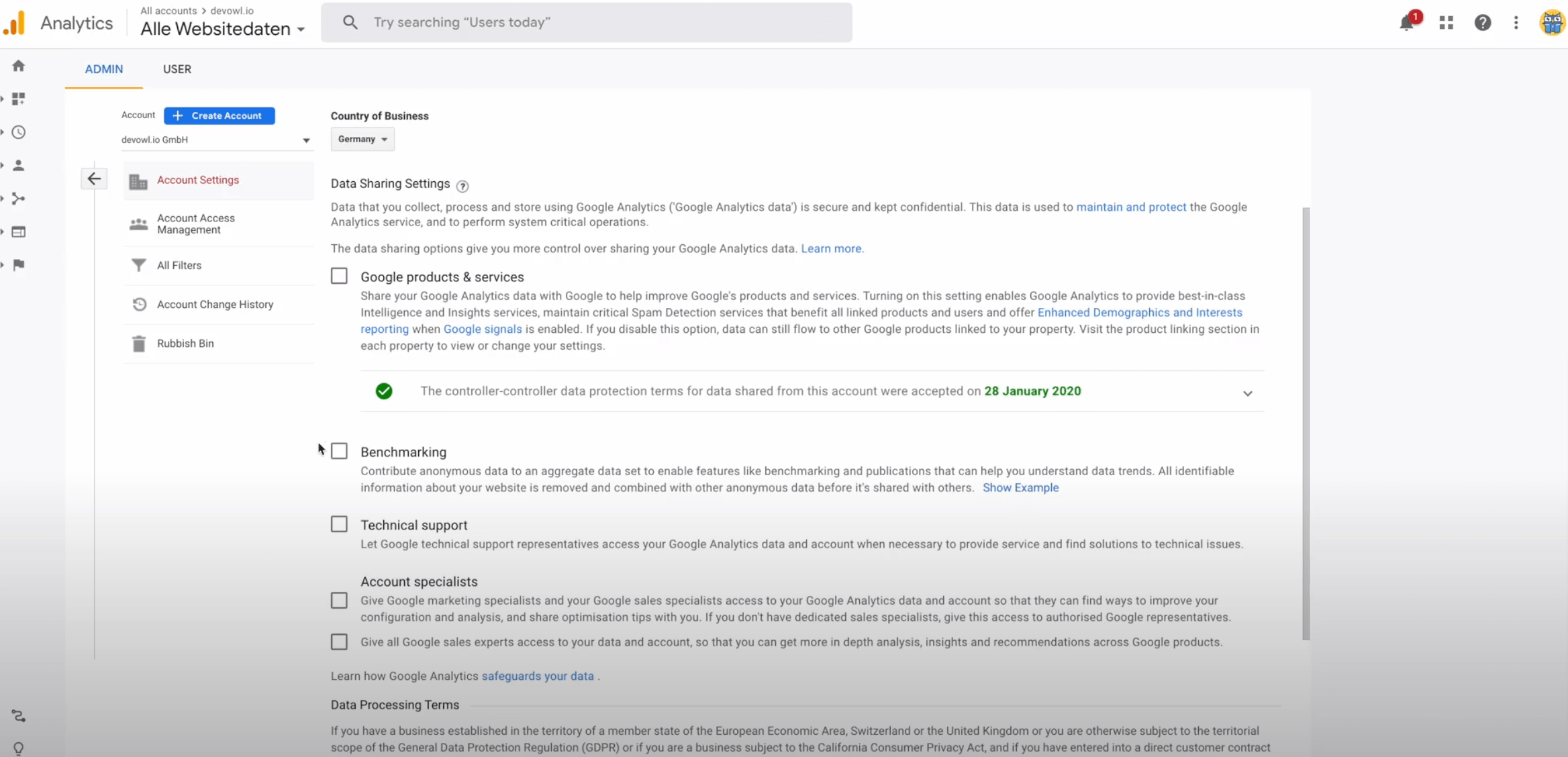Open Customisation dashboard icon in sidebar

18,99
